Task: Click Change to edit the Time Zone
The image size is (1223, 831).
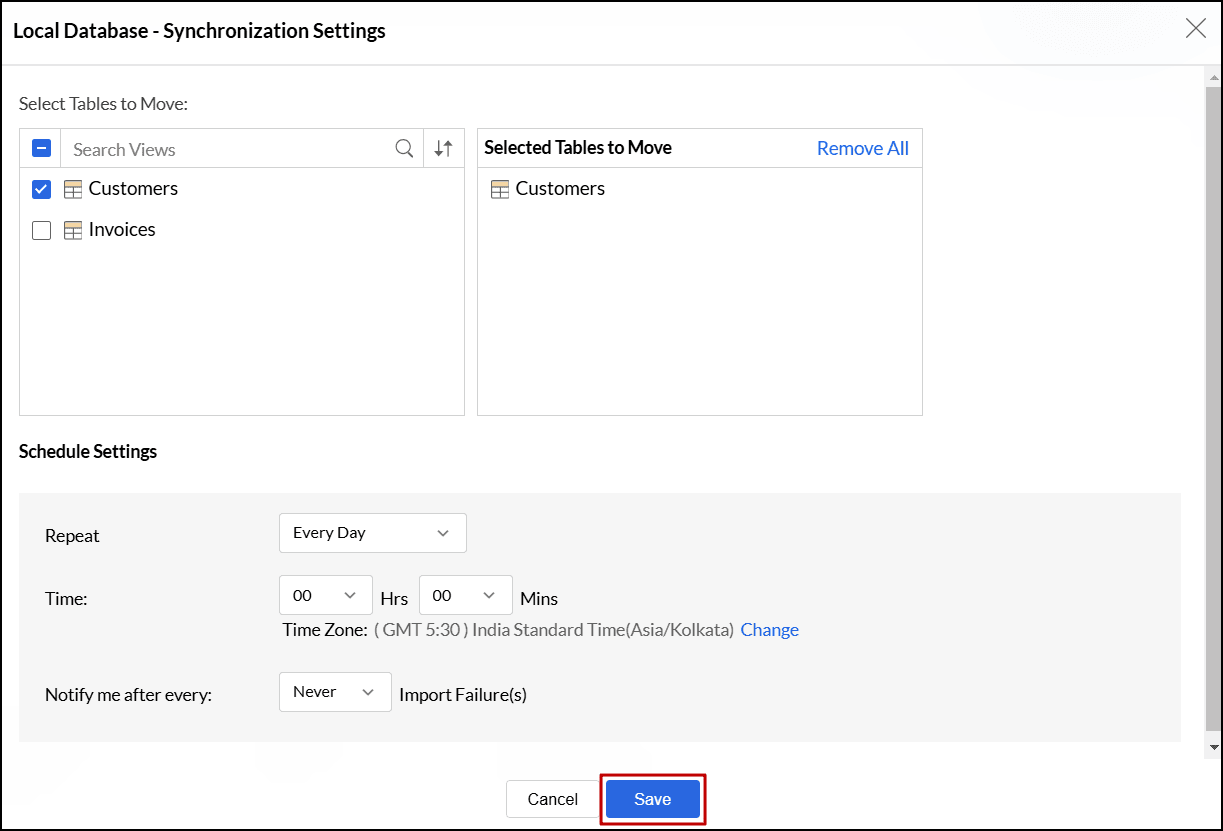Action: pos(769,630)
